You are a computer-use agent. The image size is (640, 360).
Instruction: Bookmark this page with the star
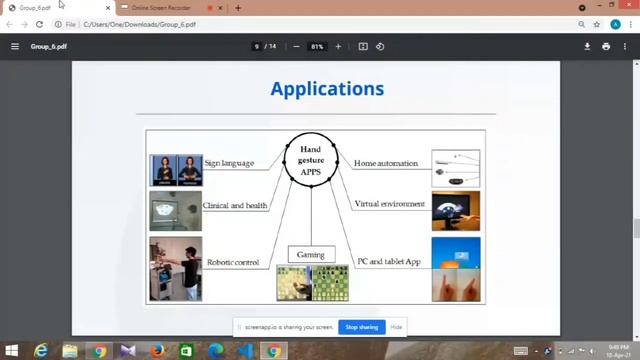(x=597, y=24)
